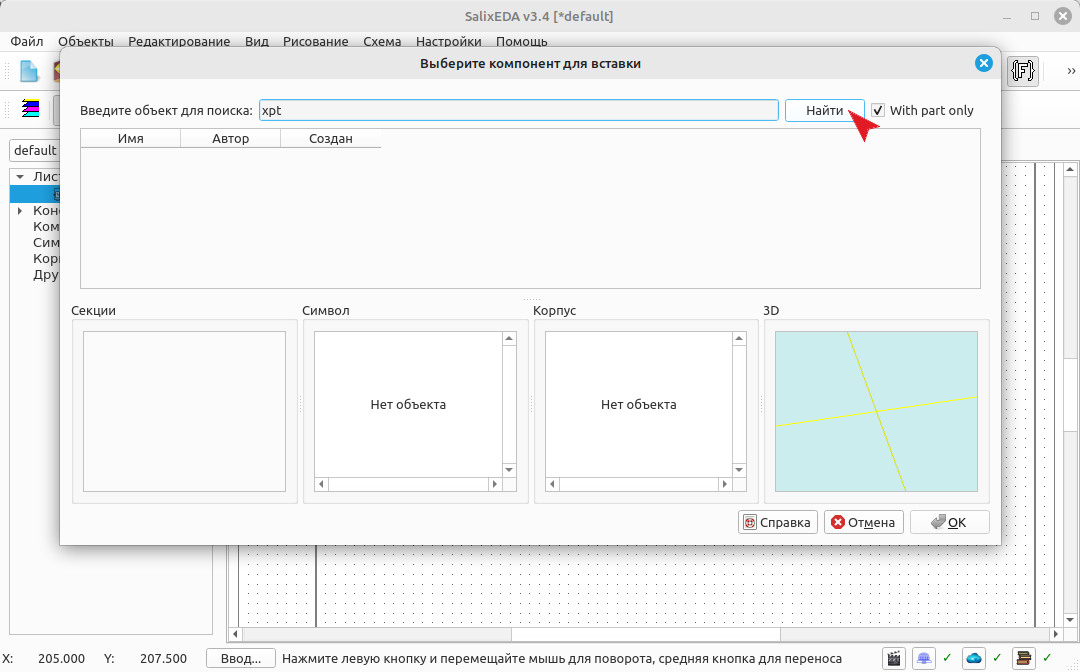
Task: Click the Корпус preview area 'Нет объекта'
Action: [x=638, y=405]
